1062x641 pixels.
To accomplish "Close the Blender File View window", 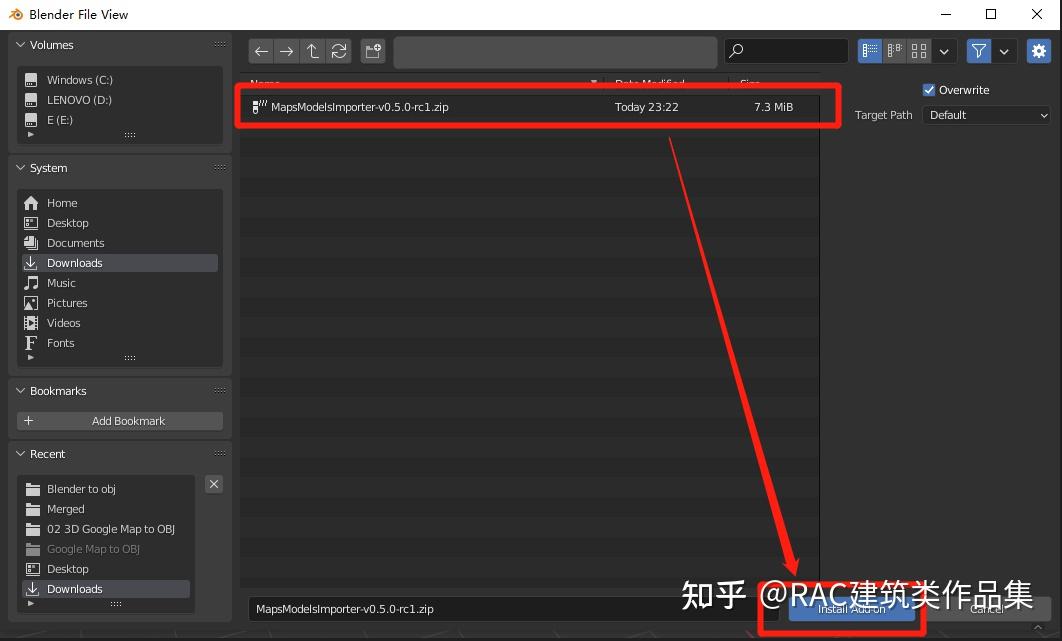I will click(x=1036, y=14).
